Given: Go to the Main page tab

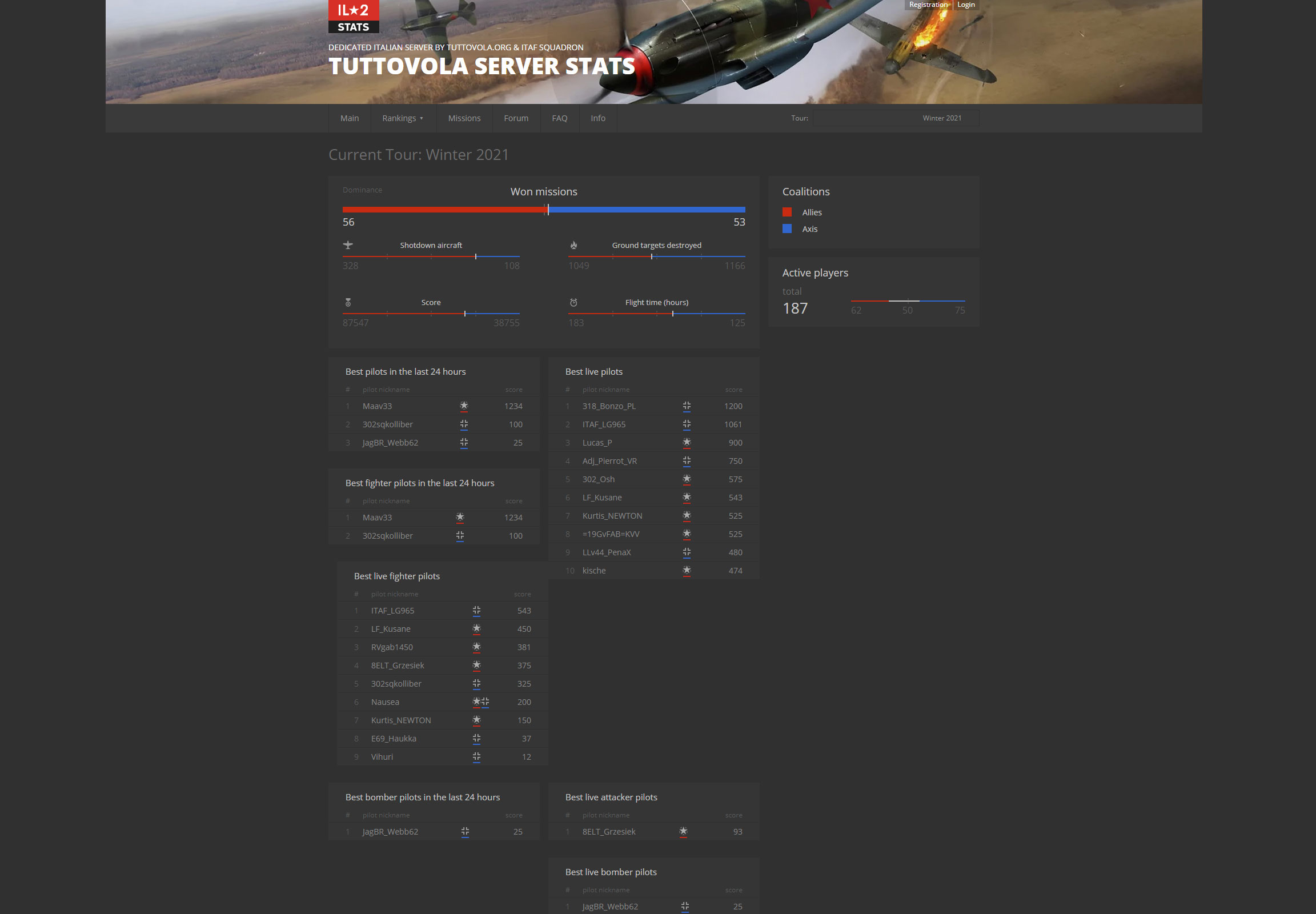Looking at the screenshot, I should pos(350,118).
